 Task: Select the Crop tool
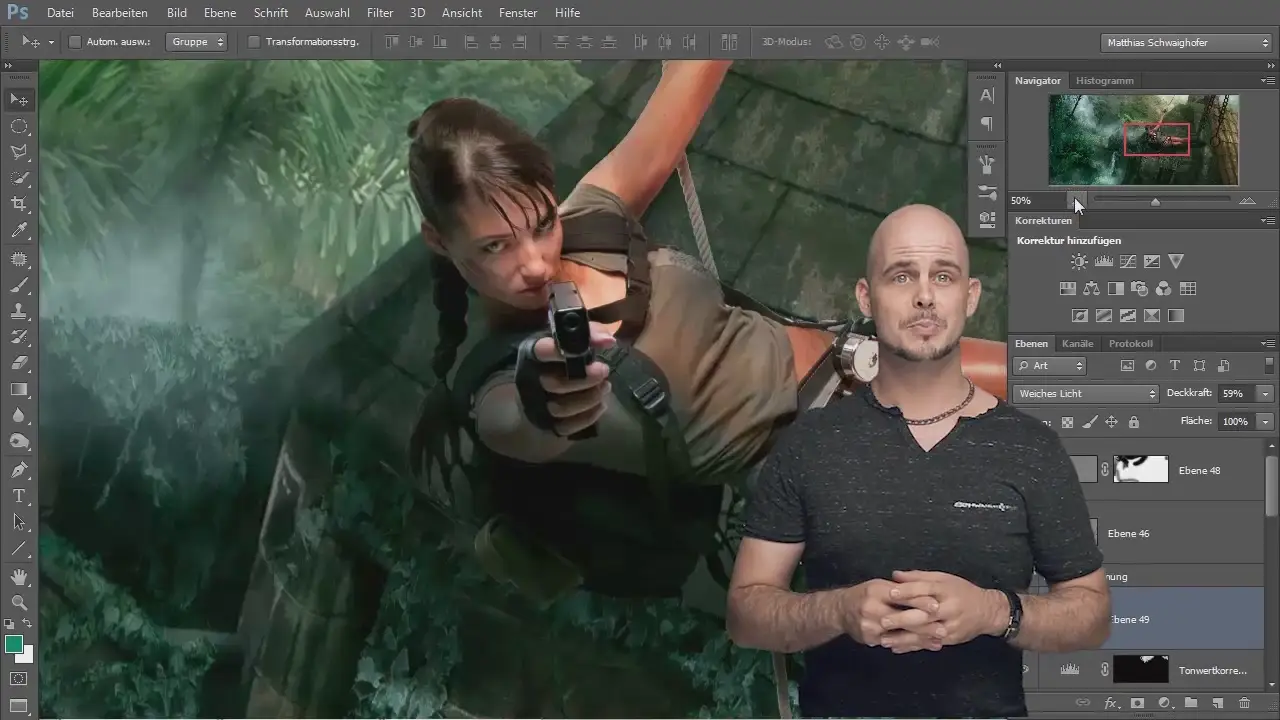pyautogui.click(x=19, y=204)
